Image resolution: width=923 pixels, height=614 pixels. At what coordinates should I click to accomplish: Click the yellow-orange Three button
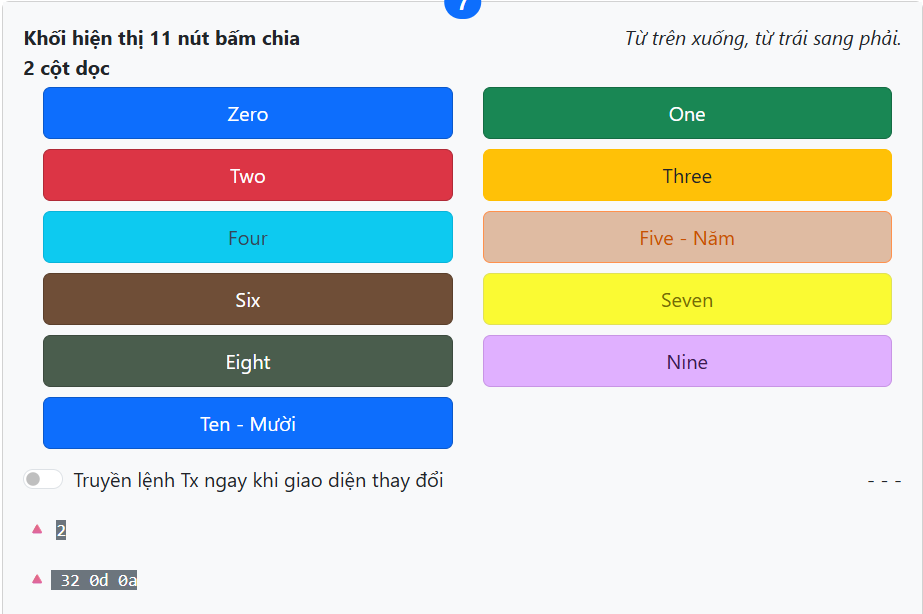click(687, 175)
